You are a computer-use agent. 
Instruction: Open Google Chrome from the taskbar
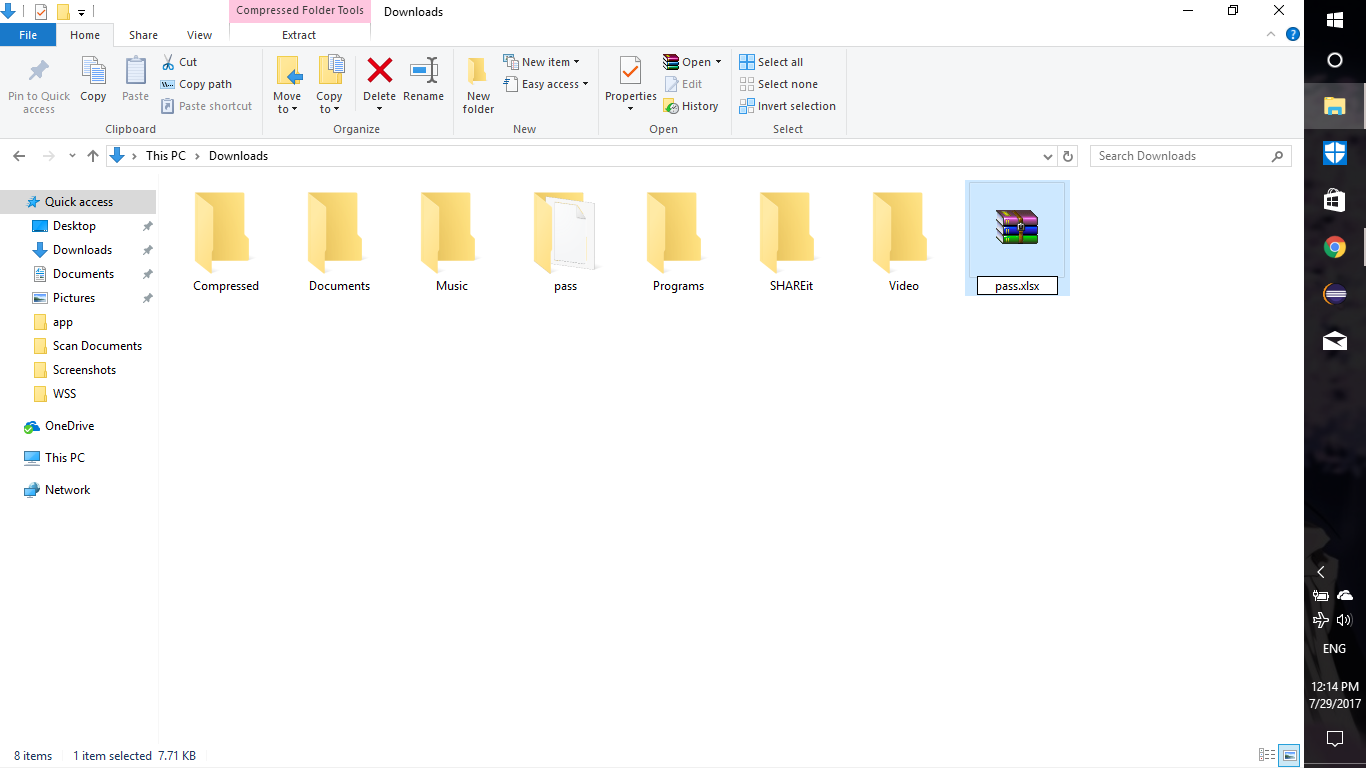[1334, 248]
